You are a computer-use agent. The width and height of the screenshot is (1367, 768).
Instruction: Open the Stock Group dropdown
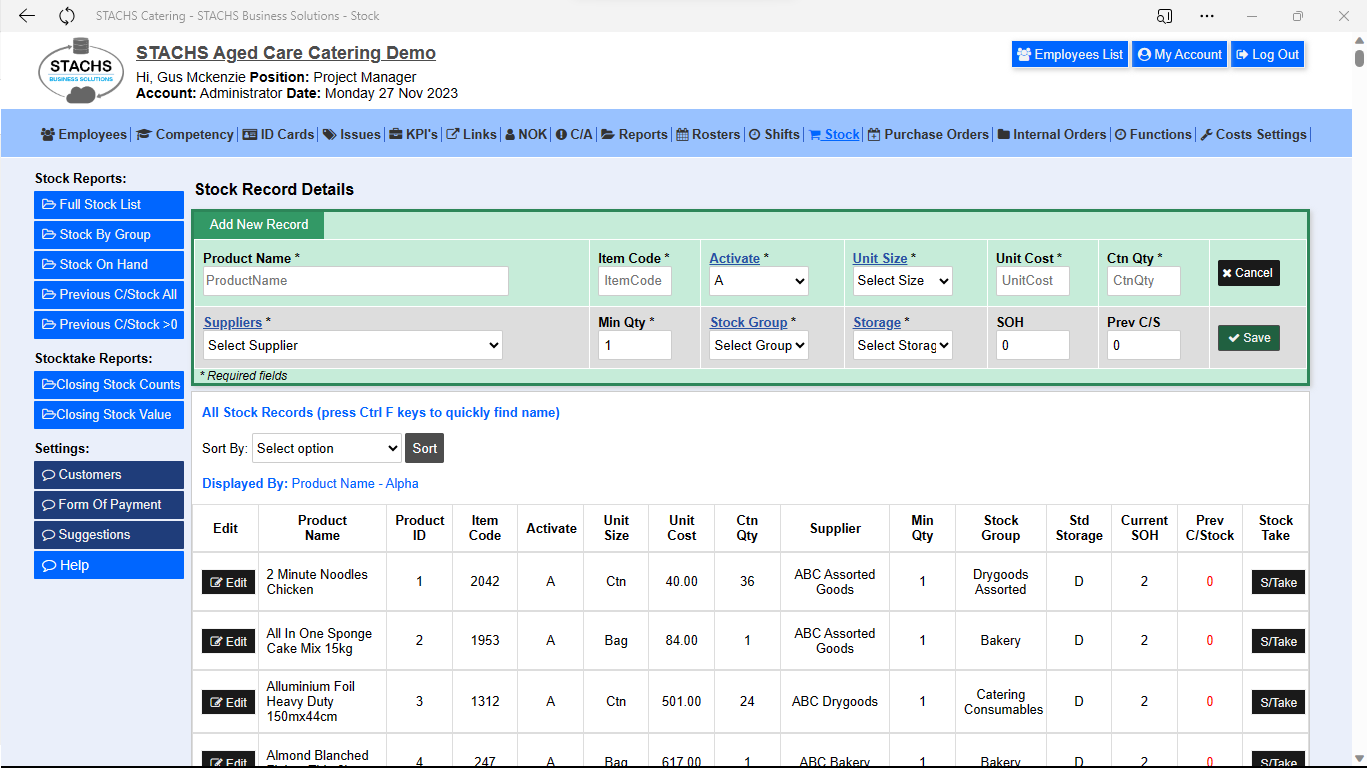click(x=759, y=346)
